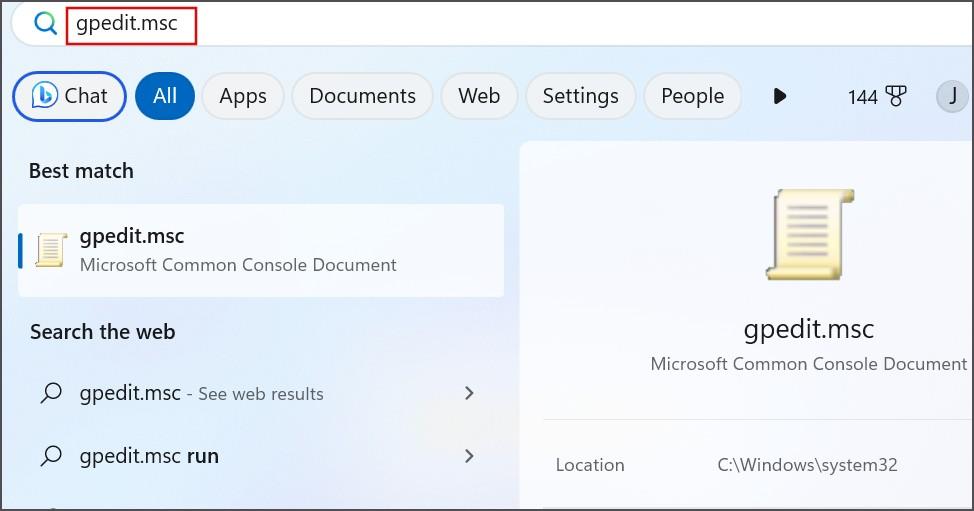The height and width of the screenshot is (511, 974).
Task: Click the search magnifier icon in the search bar
Action: (45, 24)
